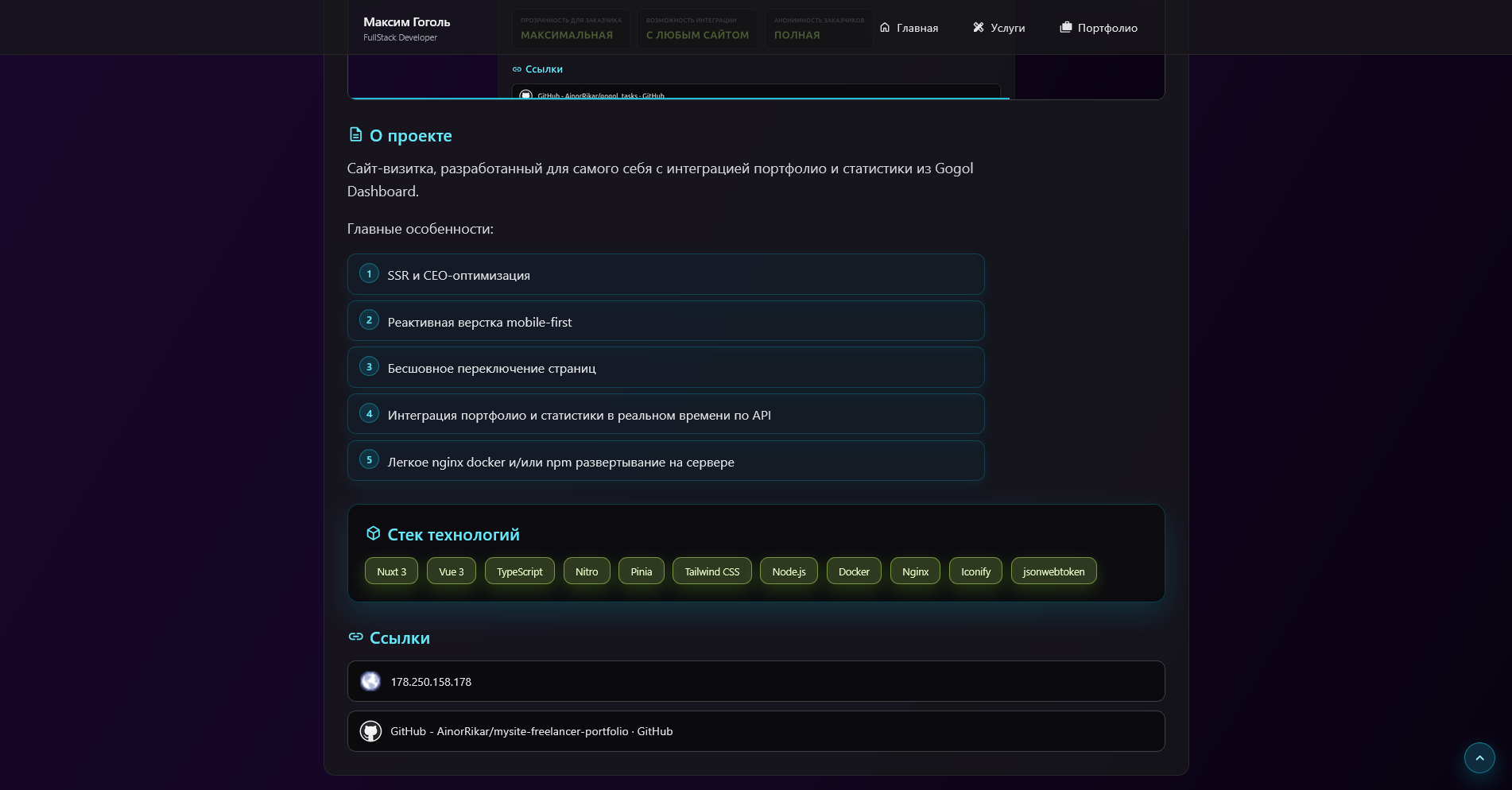
Task: Click number 1 badge of SSR item
Action: (x=369, y=273)
